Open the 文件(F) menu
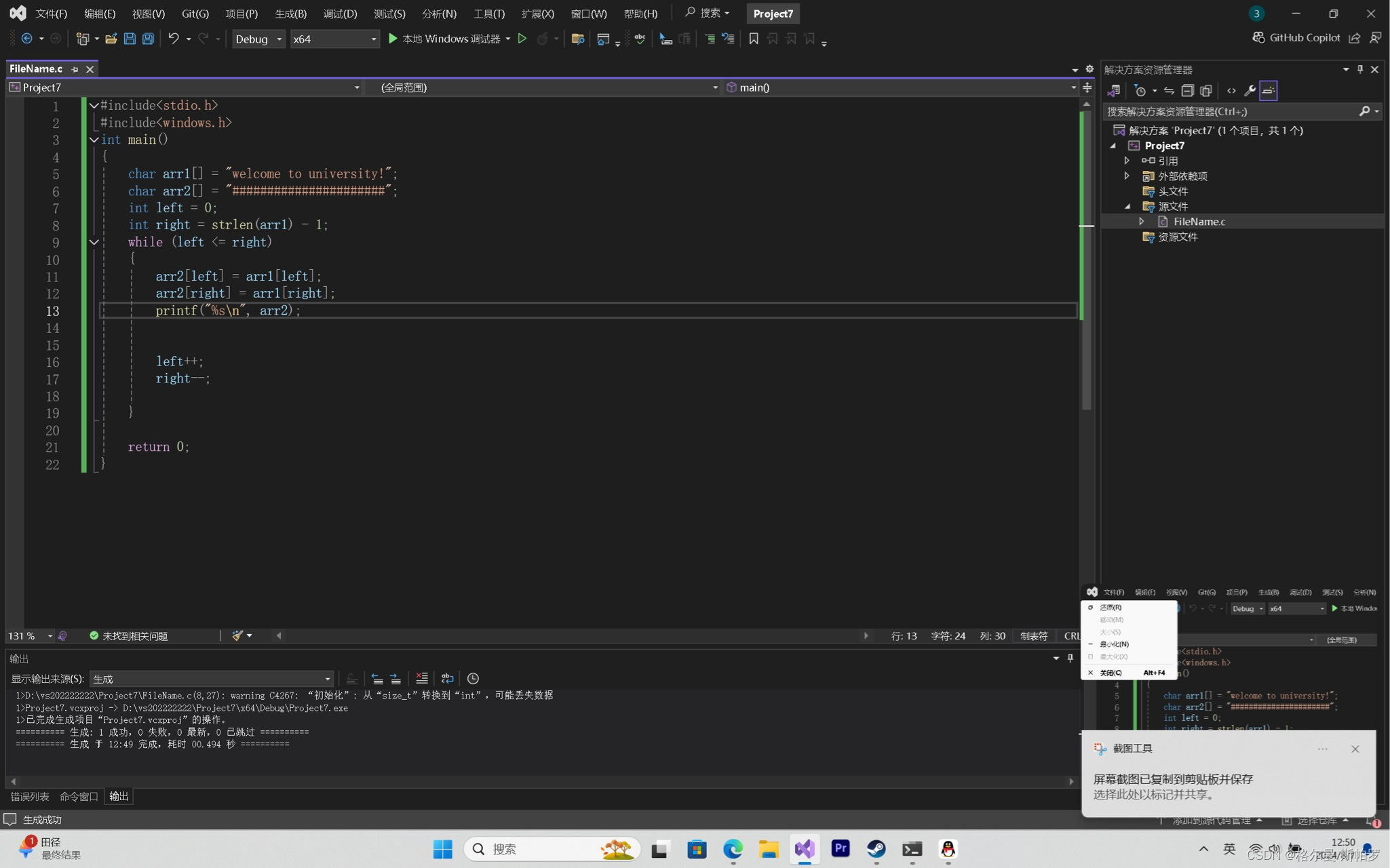The image size is (1390, 868). click(x=52, y=14)
